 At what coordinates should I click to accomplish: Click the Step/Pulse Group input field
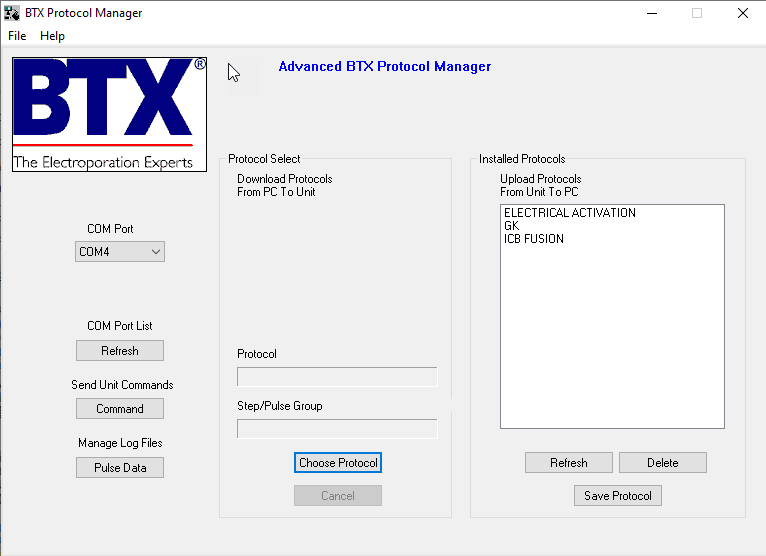[337, 428]
